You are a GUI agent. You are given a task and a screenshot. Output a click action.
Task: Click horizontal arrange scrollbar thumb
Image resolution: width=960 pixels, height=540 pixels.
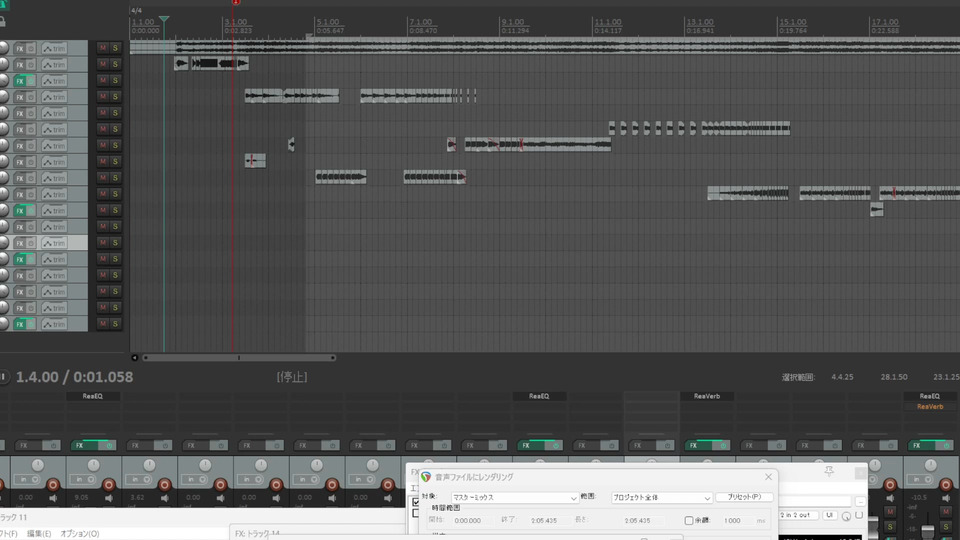coord(239,358)
